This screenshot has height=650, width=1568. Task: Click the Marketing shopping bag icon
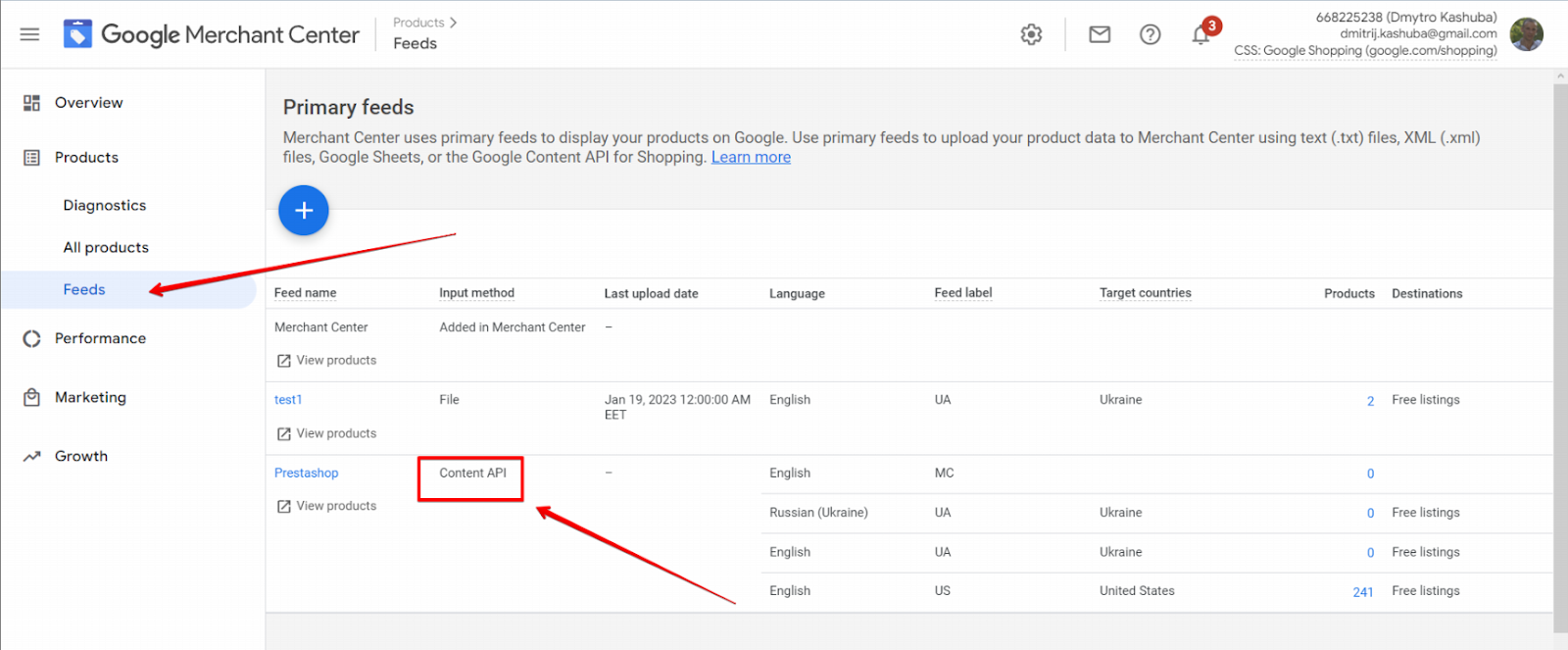pyautogui.click(x=31, y=397)
